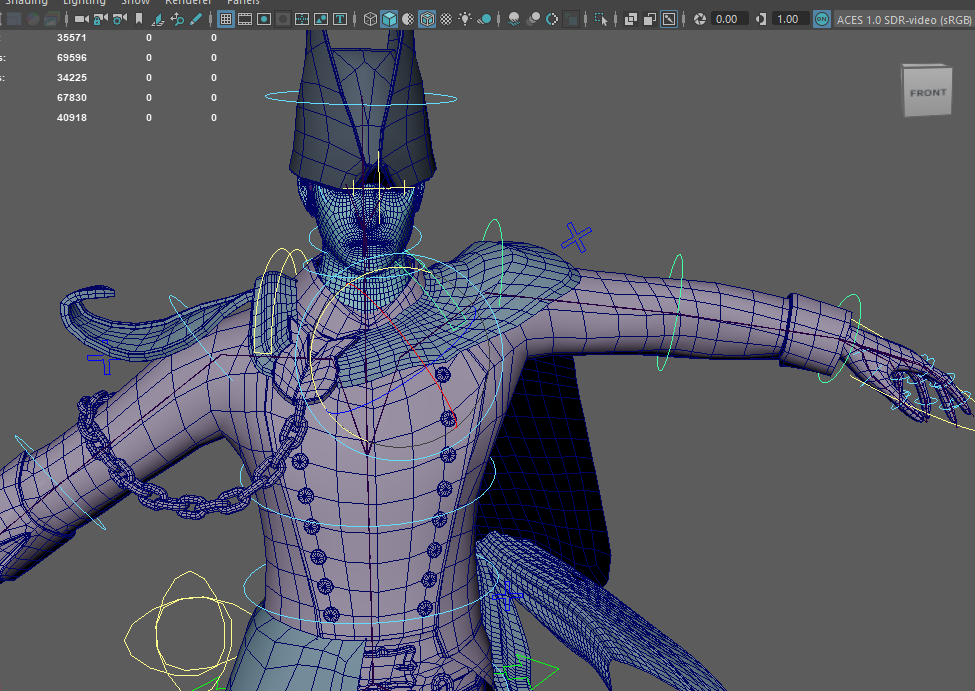Toggle Wireframe on Shaded display
Screen dimensions: 975x691
click(427, 19)
